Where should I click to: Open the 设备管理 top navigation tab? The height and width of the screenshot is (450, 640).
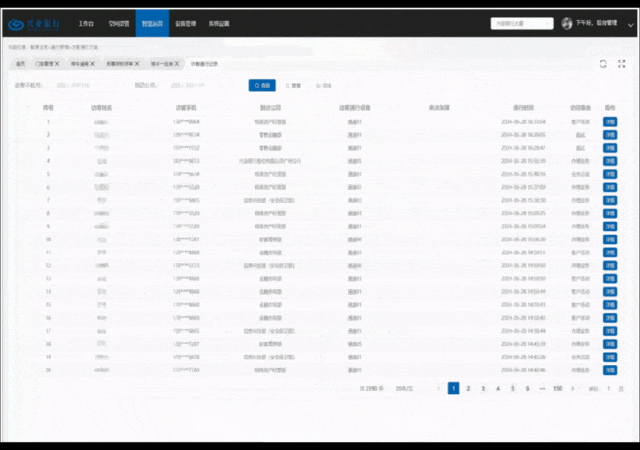(x=184, y=22)
